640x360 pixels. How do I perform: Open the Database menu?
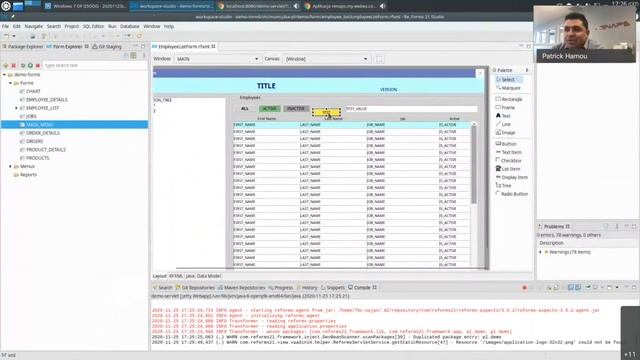130,26
